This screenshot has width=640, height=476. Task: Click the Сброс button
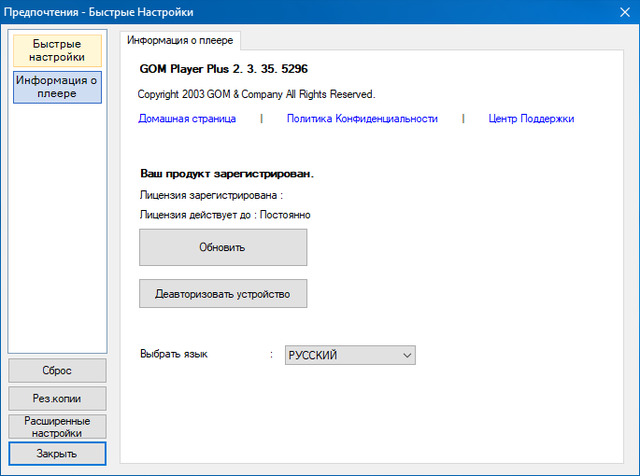[x=56, y=370]
